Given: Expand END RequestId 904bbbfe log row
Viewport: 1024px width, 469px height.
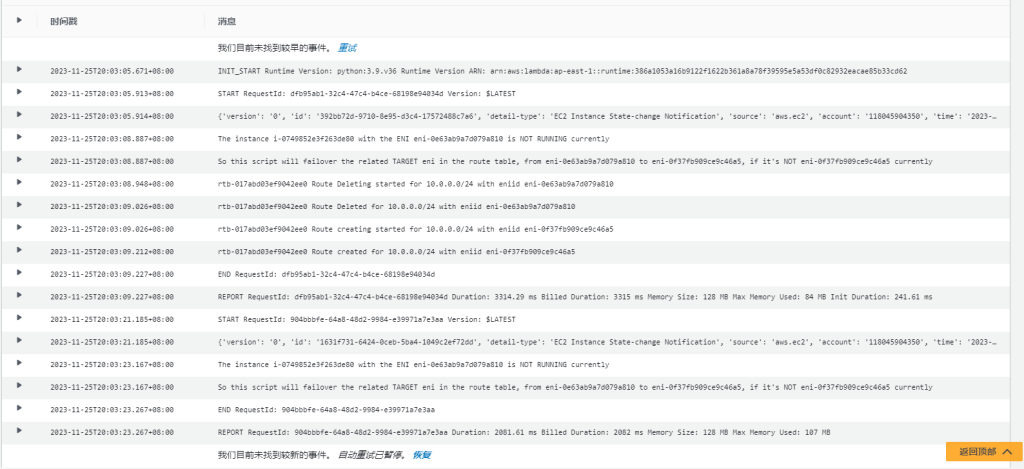Looking at the screenshot, I should pyautogui.click(x=19, y=408).
